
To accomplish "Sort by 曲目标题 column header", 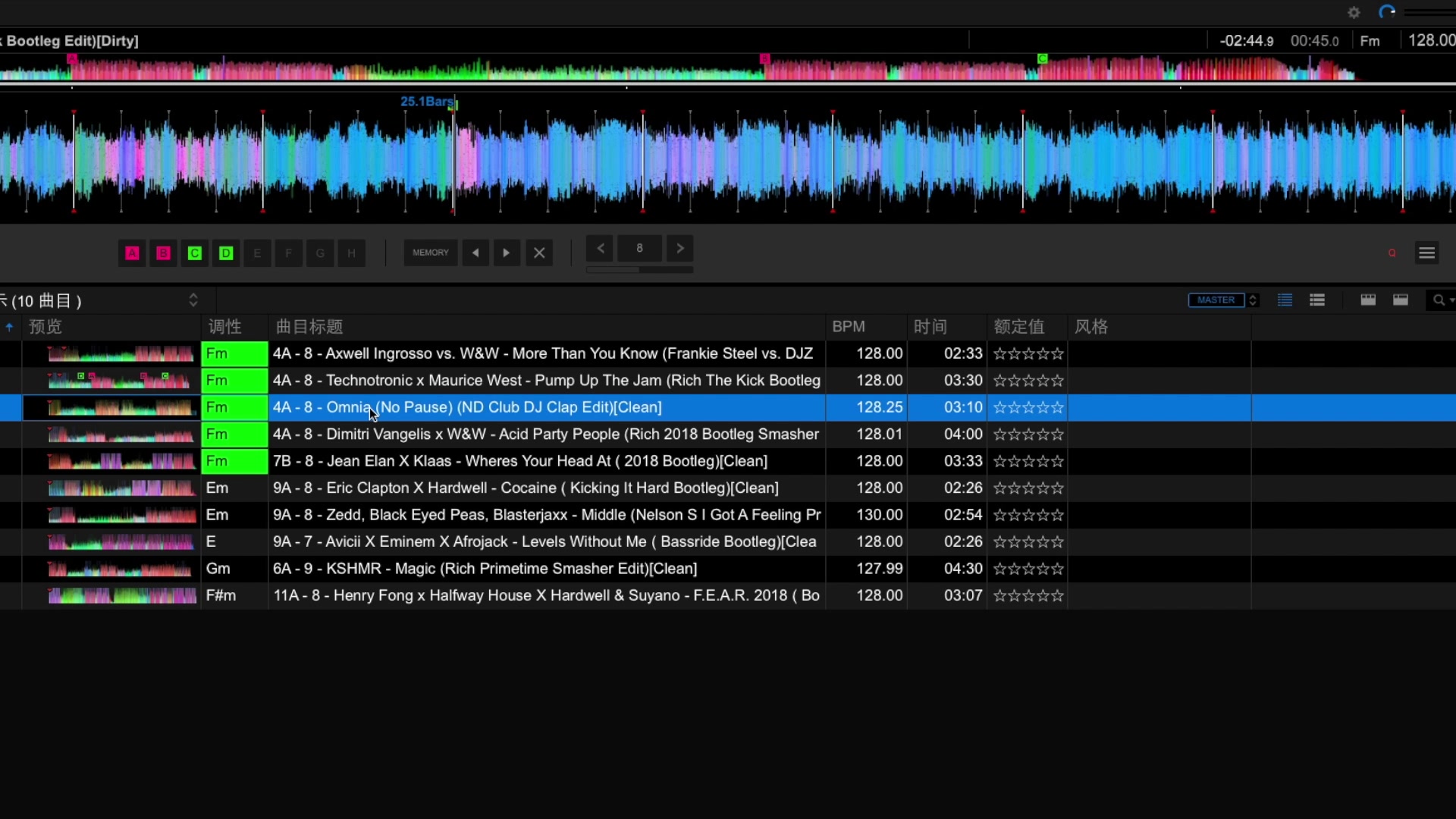I will click(309, 327).
